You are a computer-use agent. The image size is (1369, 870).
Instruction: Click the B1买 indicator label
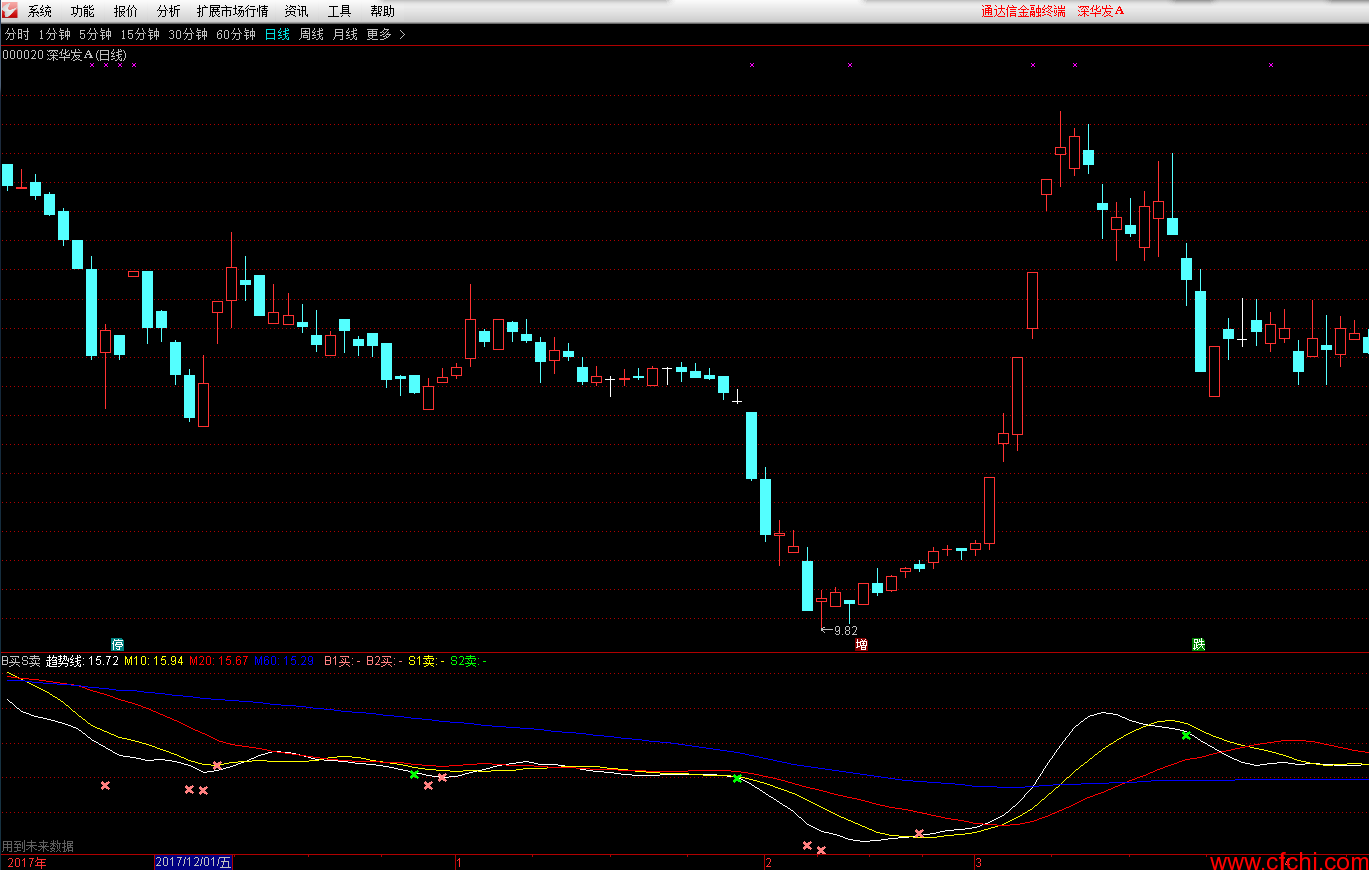coord(343,661)
